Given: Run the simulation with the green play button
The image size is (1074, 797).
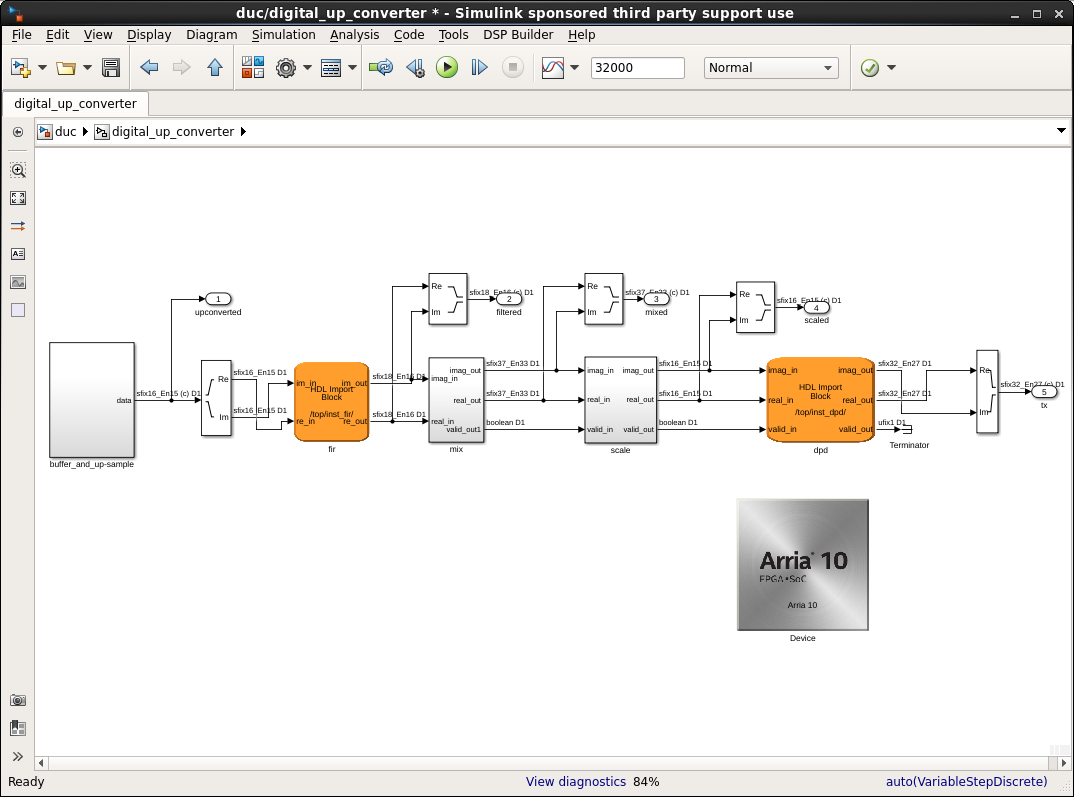Looking at the screenshot, I should click(447, 68).
